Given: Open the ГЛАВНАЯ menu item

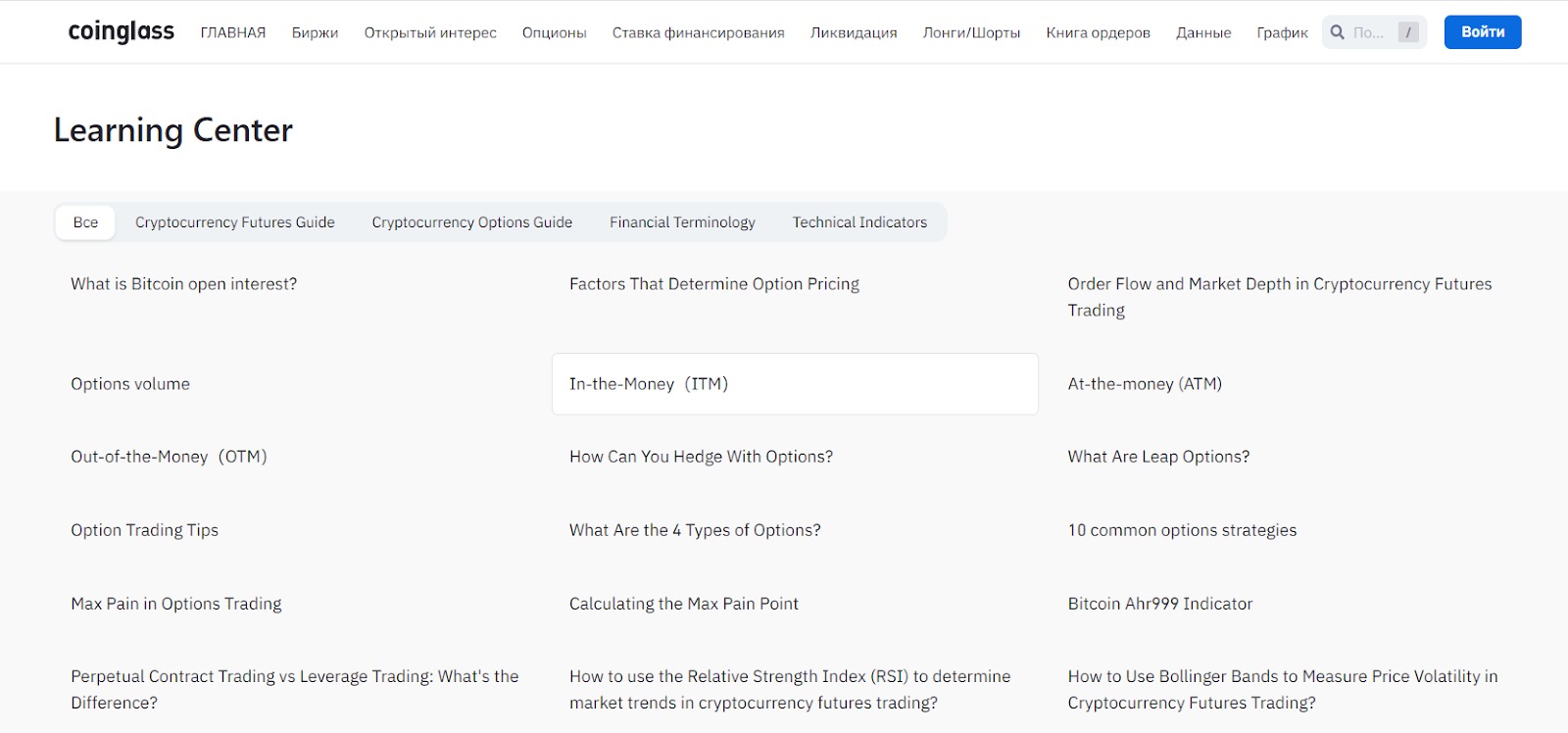Looking at the screenshot, I should [x=233, y=32].
